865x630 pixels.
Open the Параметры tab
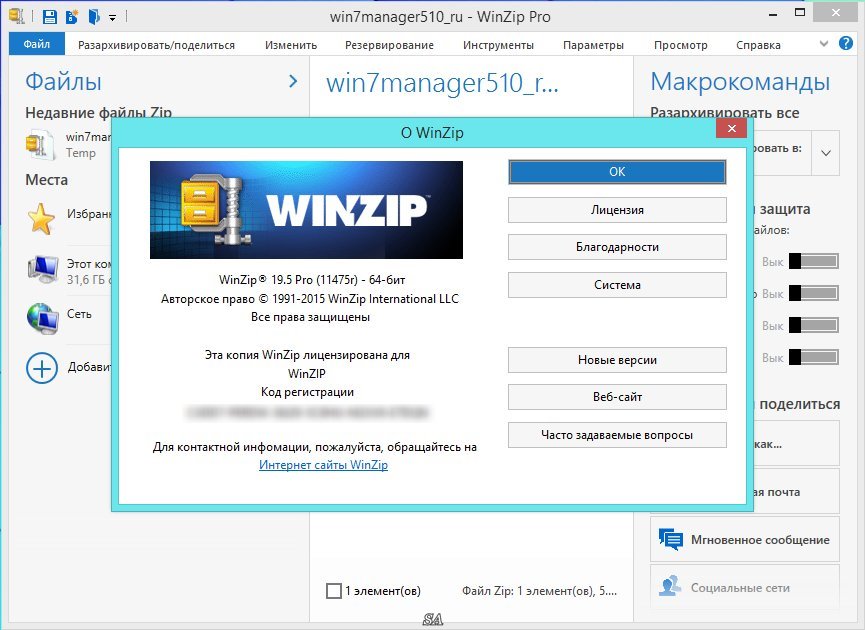pyautogui.click(x=593, y=45)
